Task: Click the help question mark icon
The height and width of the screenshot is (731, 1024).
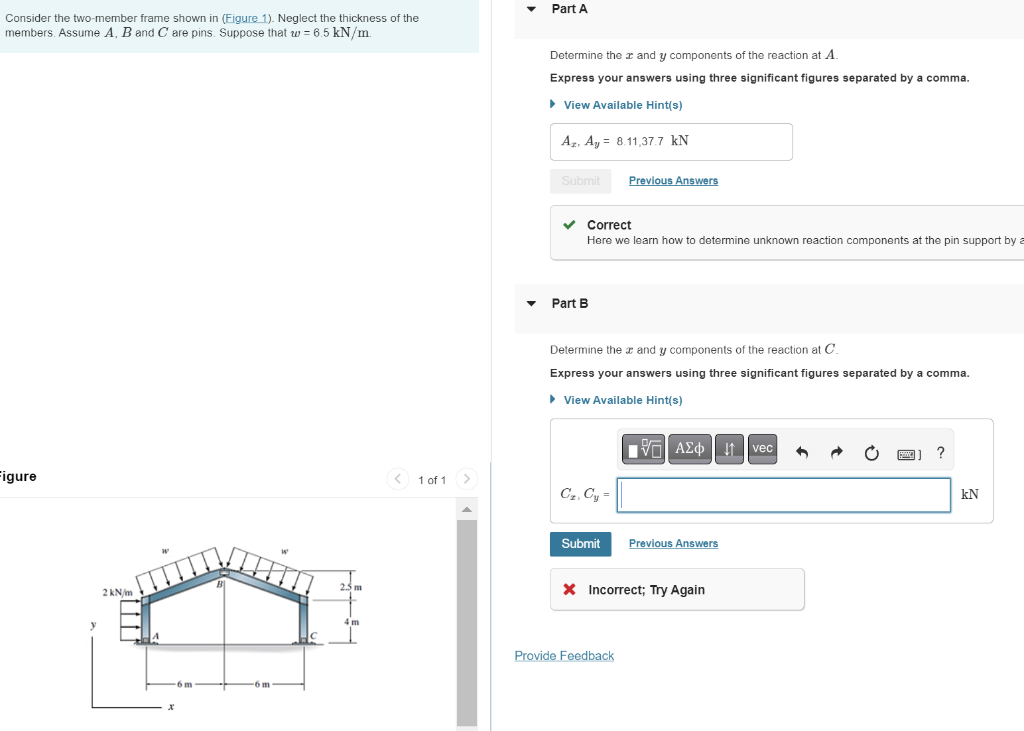Action: pyautogui.click(x=940, y=452)
